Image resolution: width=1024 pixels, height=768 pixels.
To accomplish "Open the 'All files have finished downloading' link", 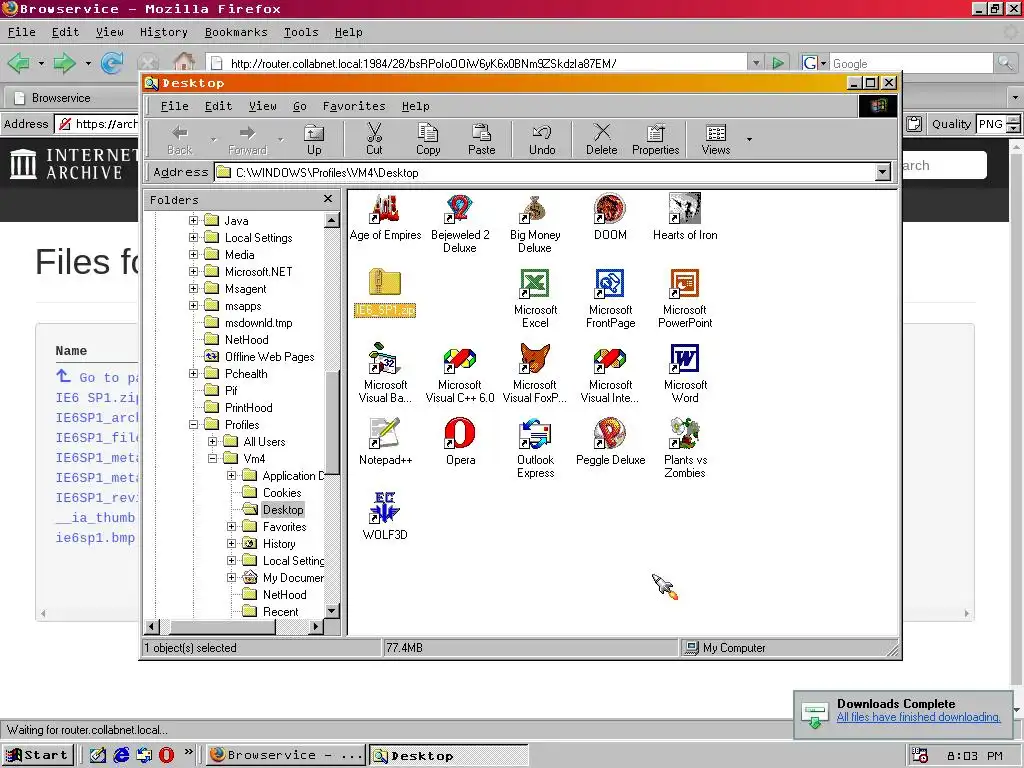I will pos(918,717).
